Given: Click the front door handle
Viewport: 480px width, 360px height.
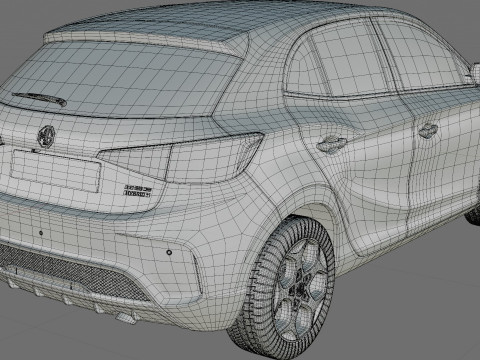Looking at the screenshot, I should click(428, 131).
